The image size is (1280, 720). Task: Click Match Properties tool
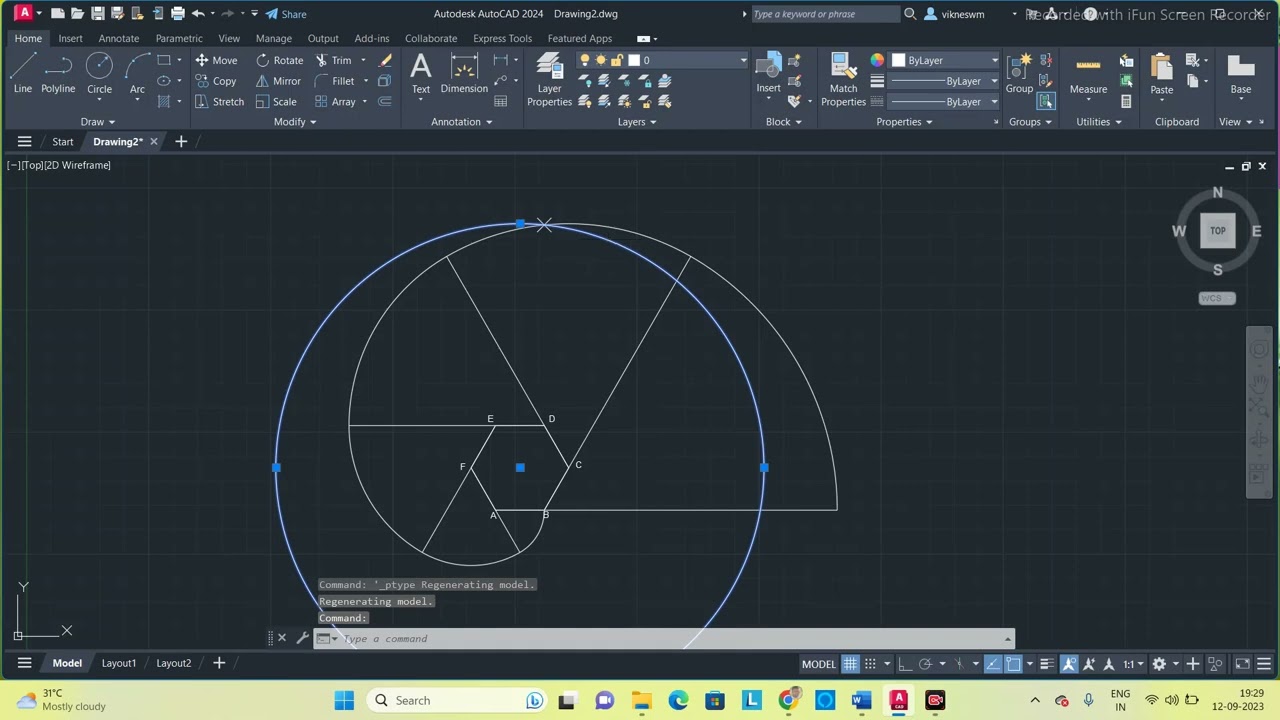click(843, 80)
